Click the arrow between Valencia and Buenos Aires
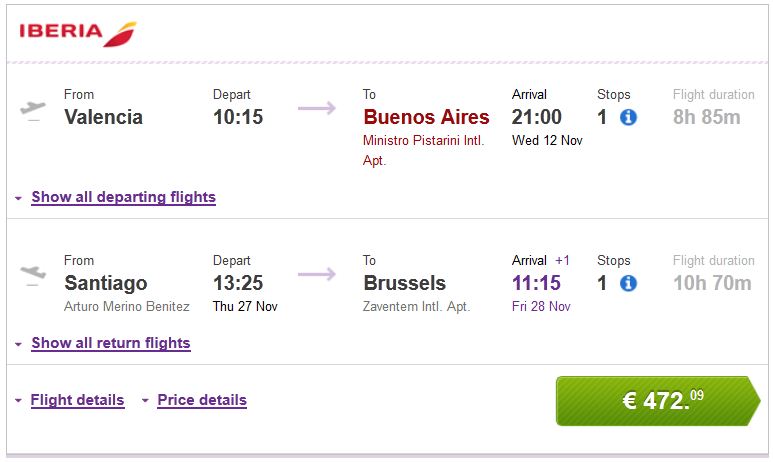 point(317,108)
